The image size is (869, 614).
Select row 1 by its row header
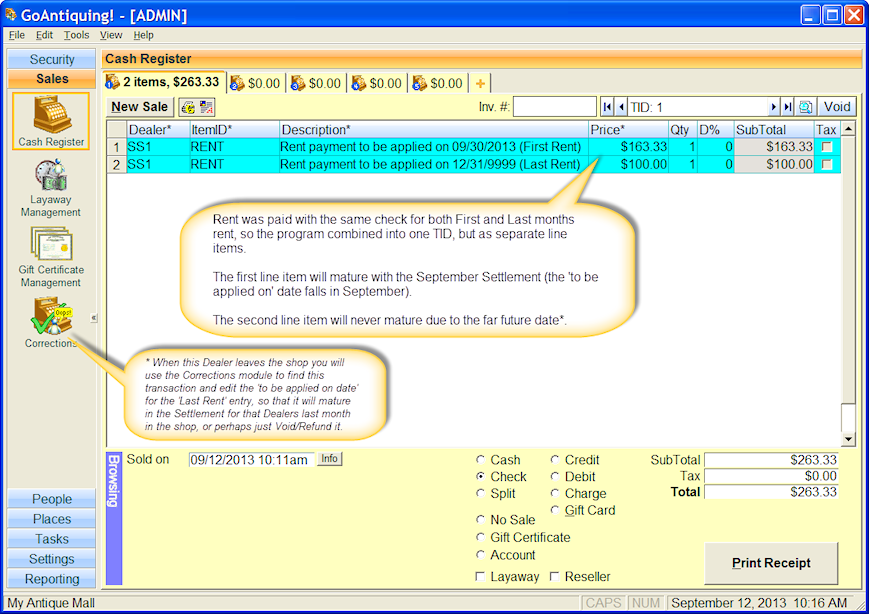coord(116,147)
